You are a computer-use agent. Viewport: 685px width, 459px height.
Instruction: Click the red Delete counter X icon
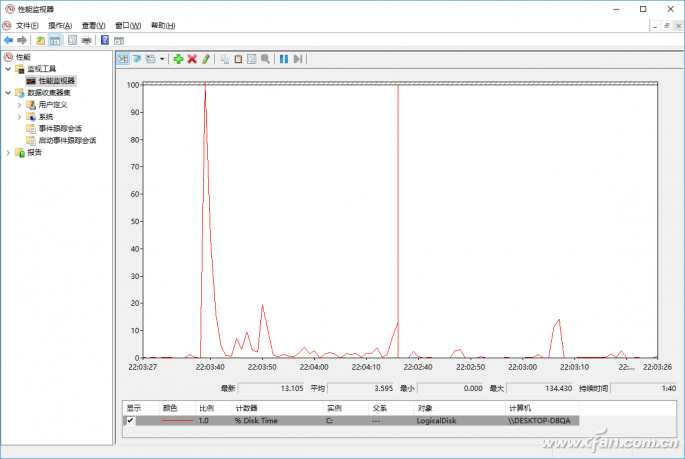click(192, 59)
